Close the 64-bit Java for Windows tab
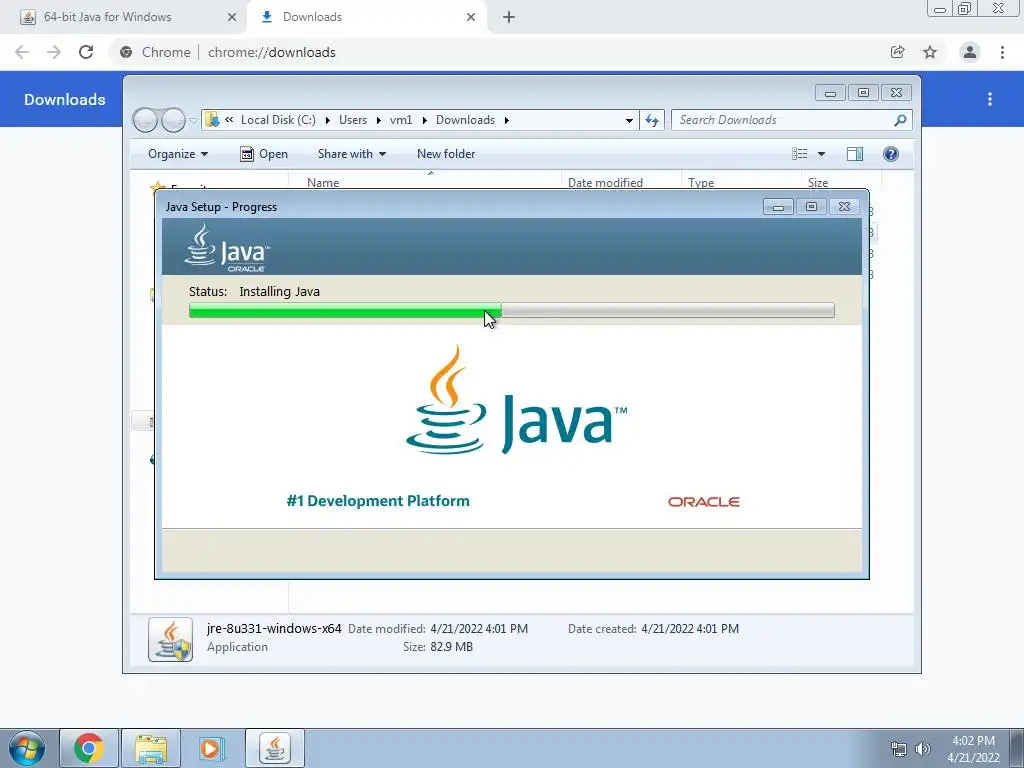 [x=231, y=17]
